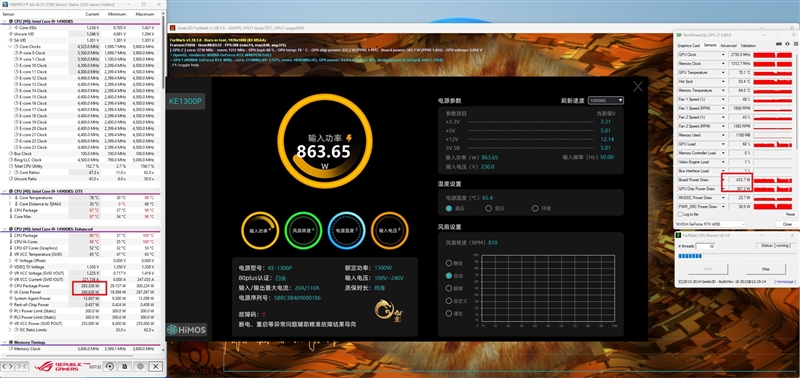Click HWiNFO title bar app icon
Screen dimensions: 800x378
5,5
